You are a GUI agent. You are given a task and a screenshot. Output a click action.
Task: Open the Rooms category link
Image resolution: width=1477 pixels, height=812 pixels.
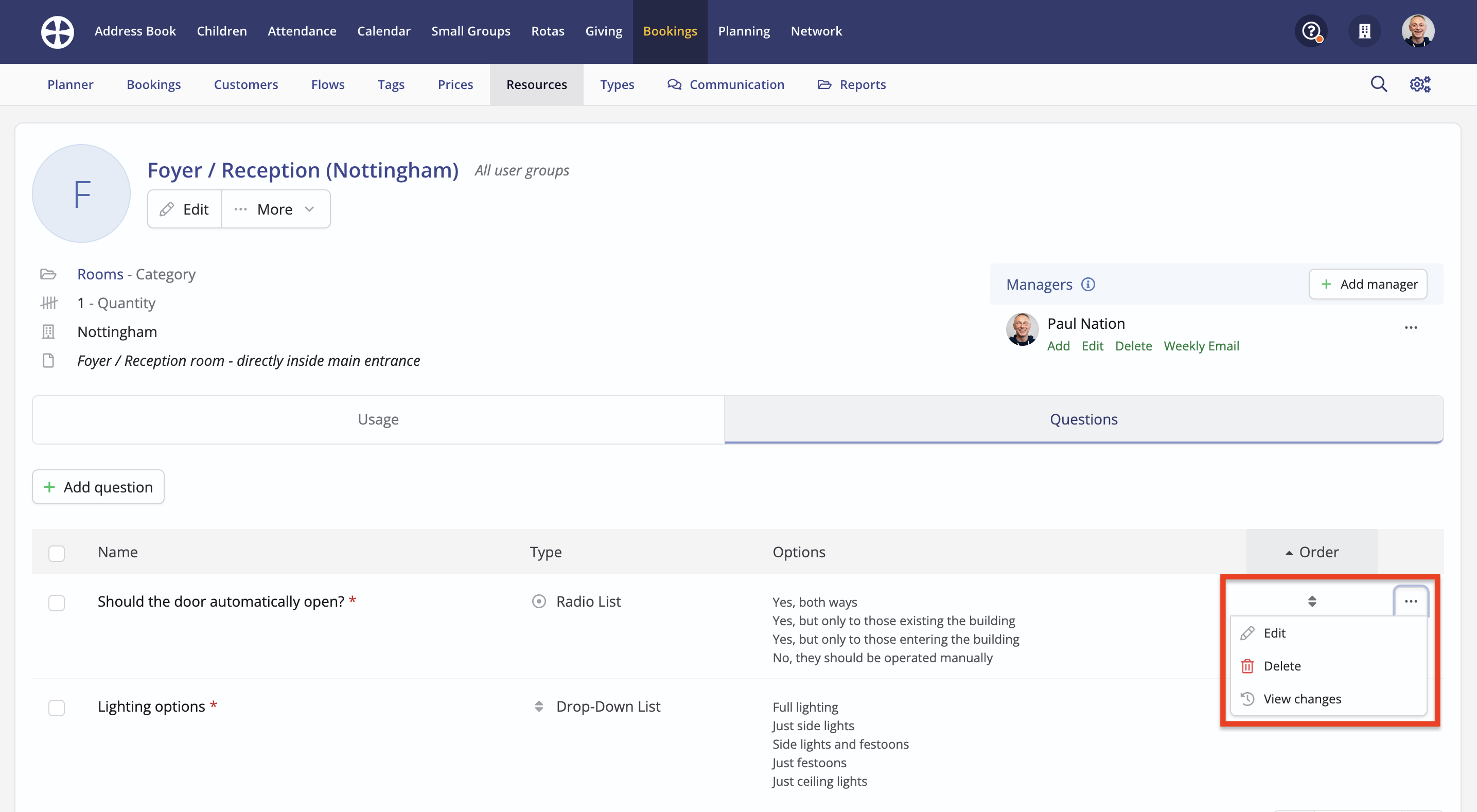pyautogui.click(x=100, y=274)
